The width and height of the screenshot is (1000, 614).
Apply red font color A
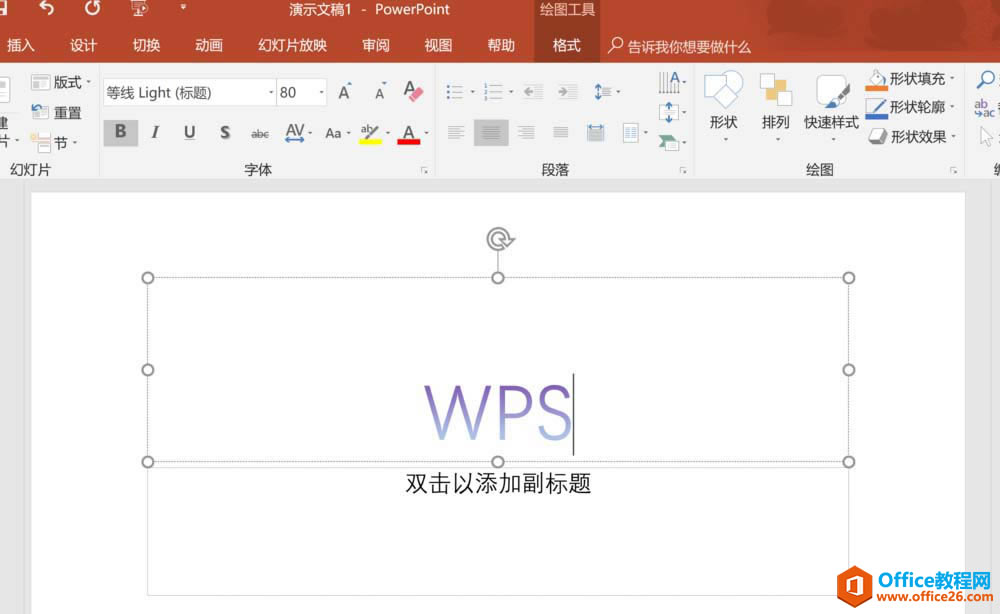408,133
